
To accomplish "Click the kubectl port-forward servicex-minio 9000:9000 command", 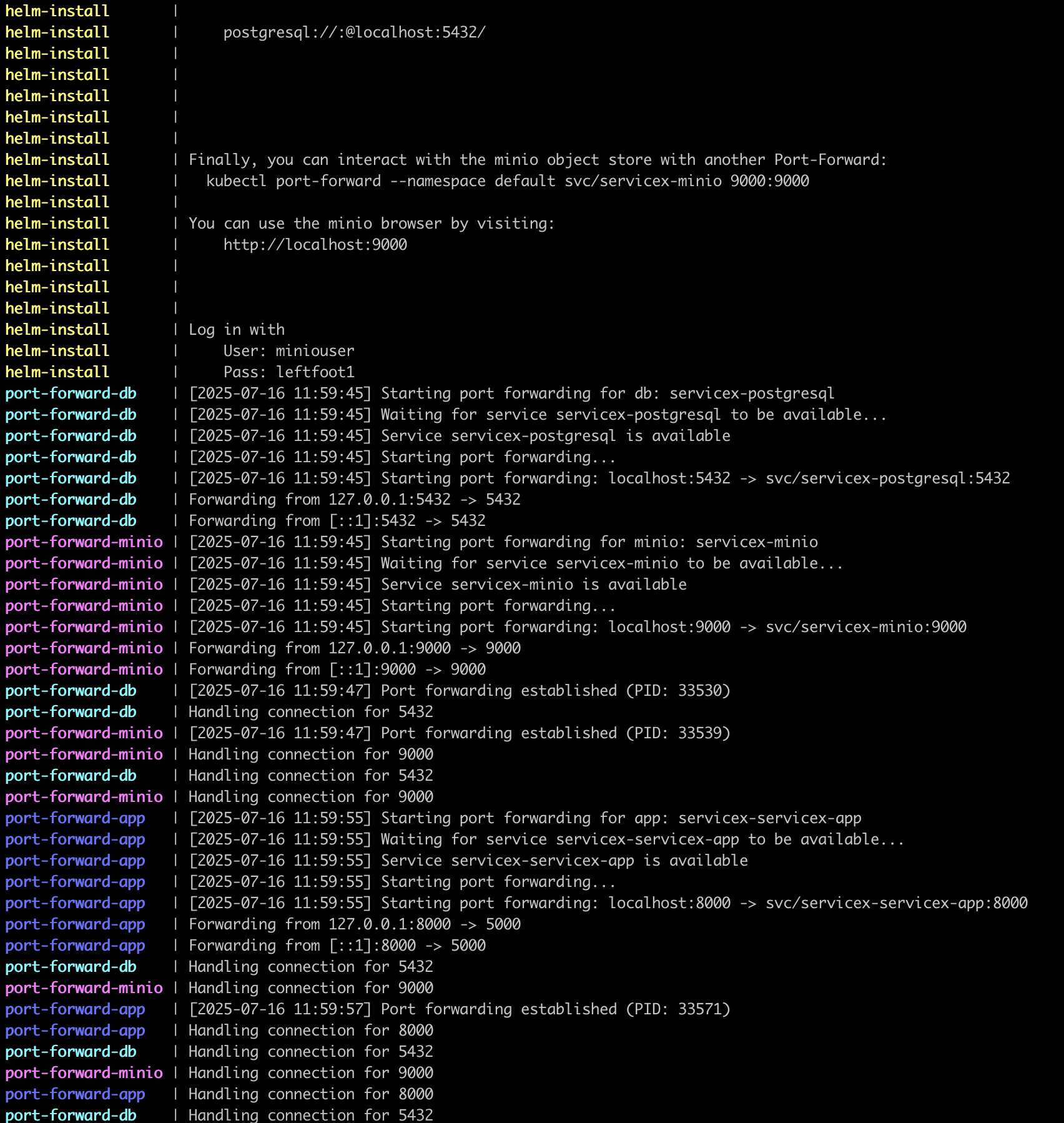I will click(508, 181).
